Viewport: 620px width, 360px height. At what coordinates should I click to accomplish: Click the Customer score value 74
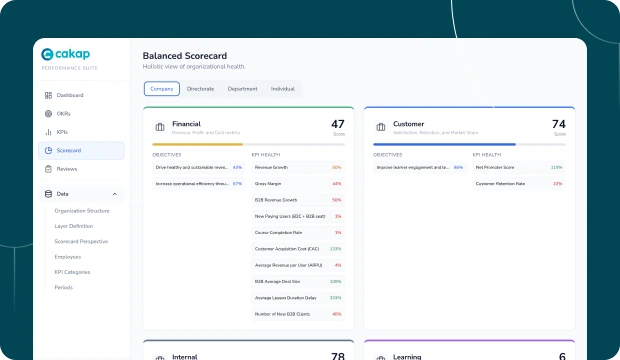point(559,124)
